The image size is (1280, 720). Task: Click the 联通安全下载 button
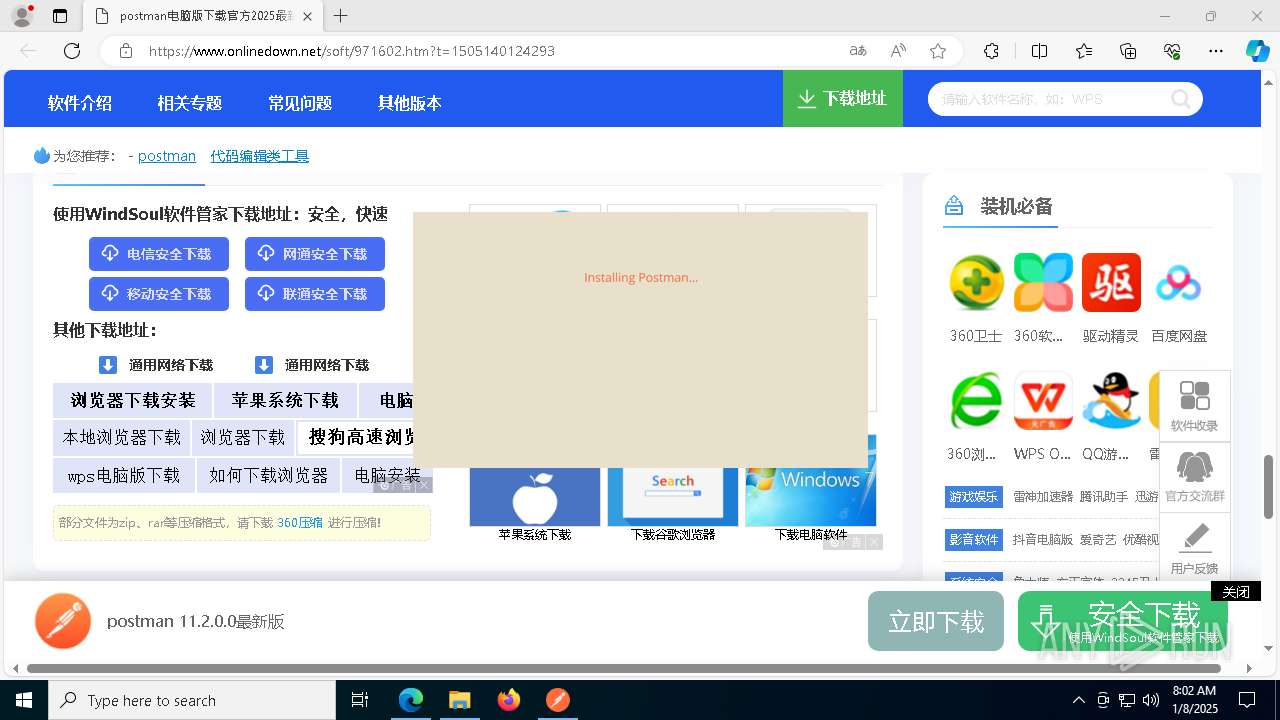315,294
